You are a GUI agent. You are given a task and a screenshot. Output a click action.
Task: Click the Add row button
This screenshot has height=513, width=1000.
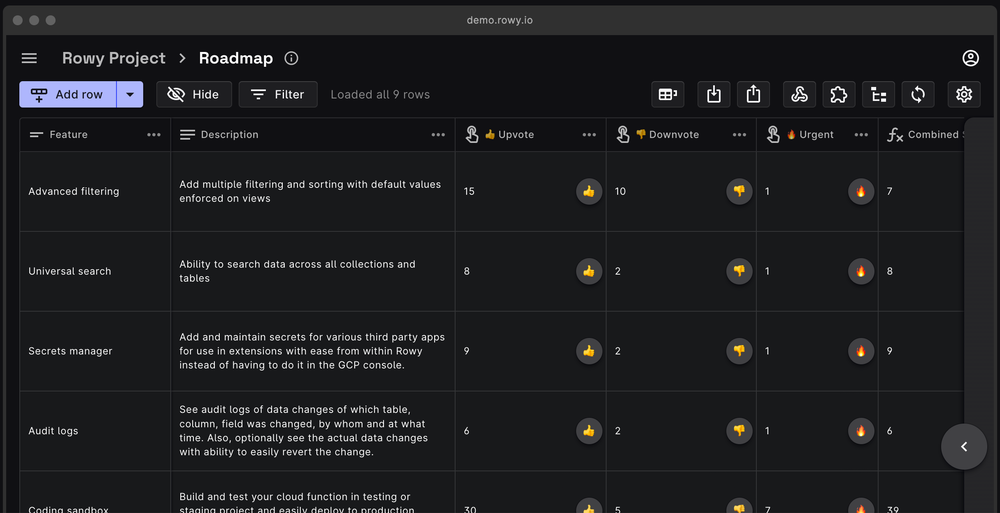coord(68,94)
